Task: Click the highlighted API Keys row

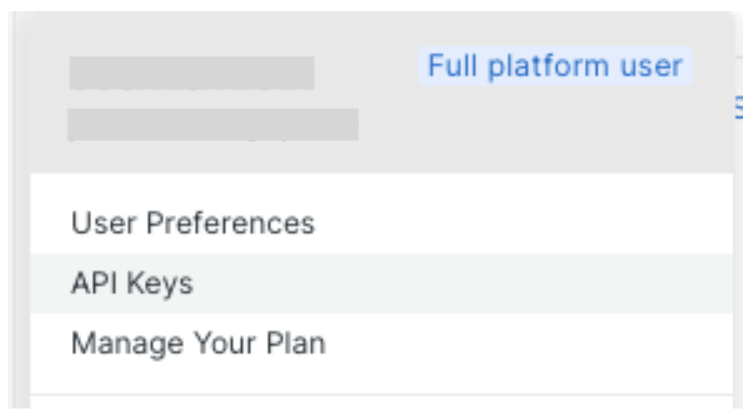Action: pos(380,284)
